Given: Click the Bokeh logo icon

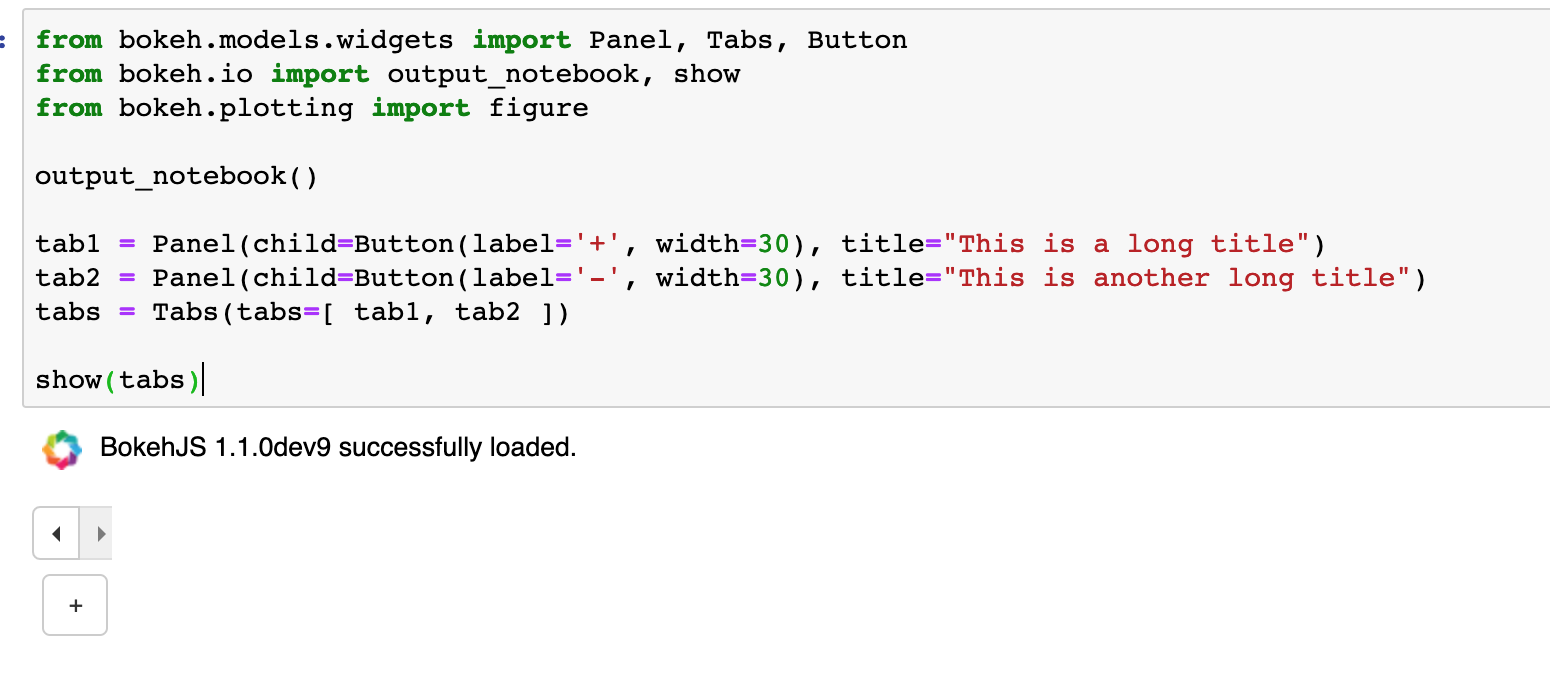Looking at the screenshot, I should coord(62,448).
